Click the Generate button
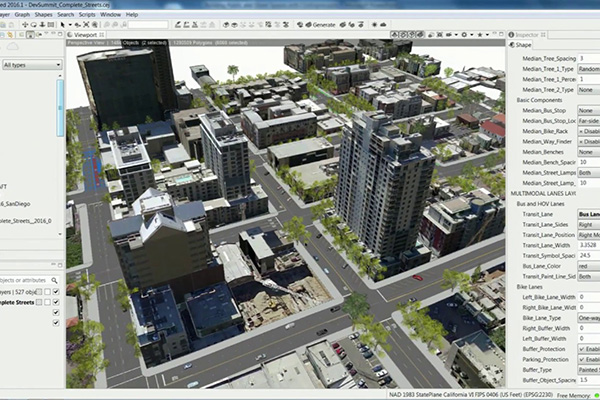Screen dimensions: 600x400 321,24
